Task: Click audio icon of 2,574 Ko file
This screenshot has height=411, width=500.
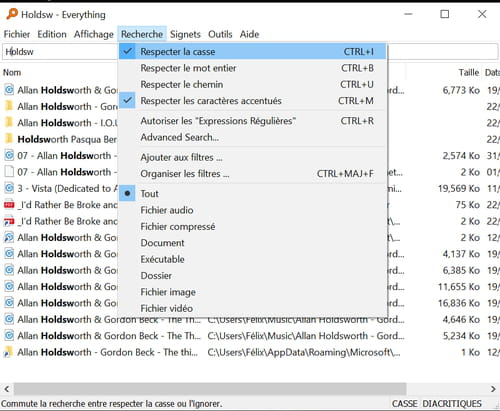Action: (9, 155)
